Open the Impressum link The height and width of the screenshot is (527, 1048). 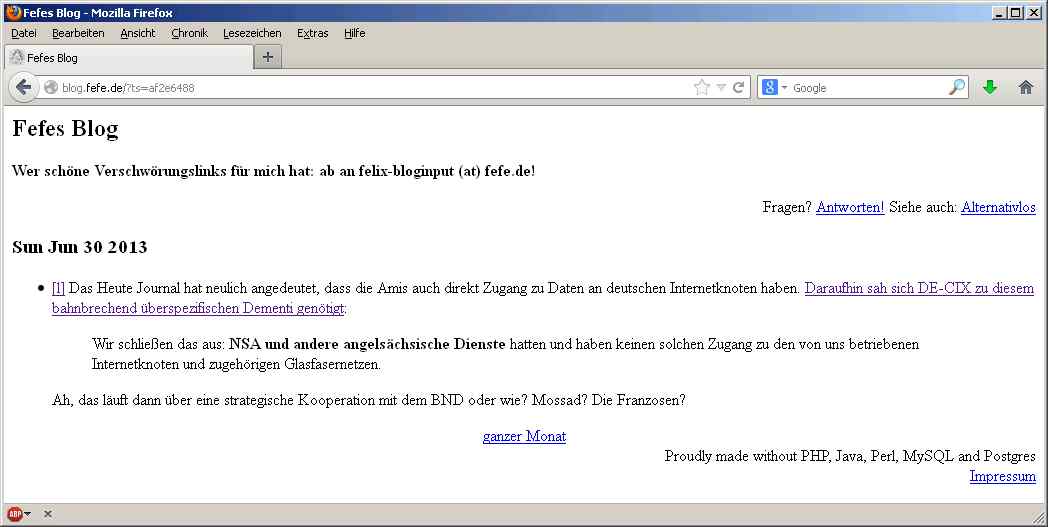[x=1002, y=476]
